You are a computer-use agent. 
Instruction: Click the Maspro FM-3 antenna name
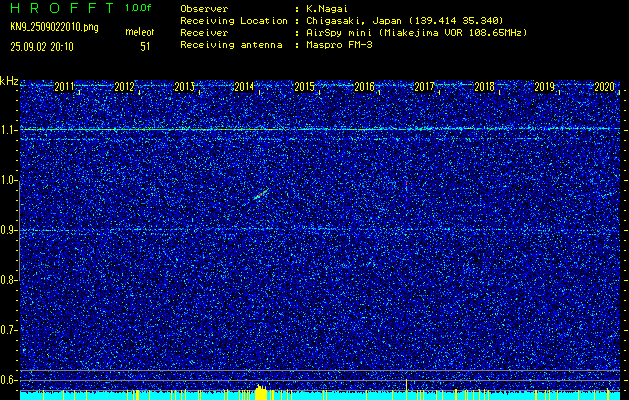coord(339,45)
